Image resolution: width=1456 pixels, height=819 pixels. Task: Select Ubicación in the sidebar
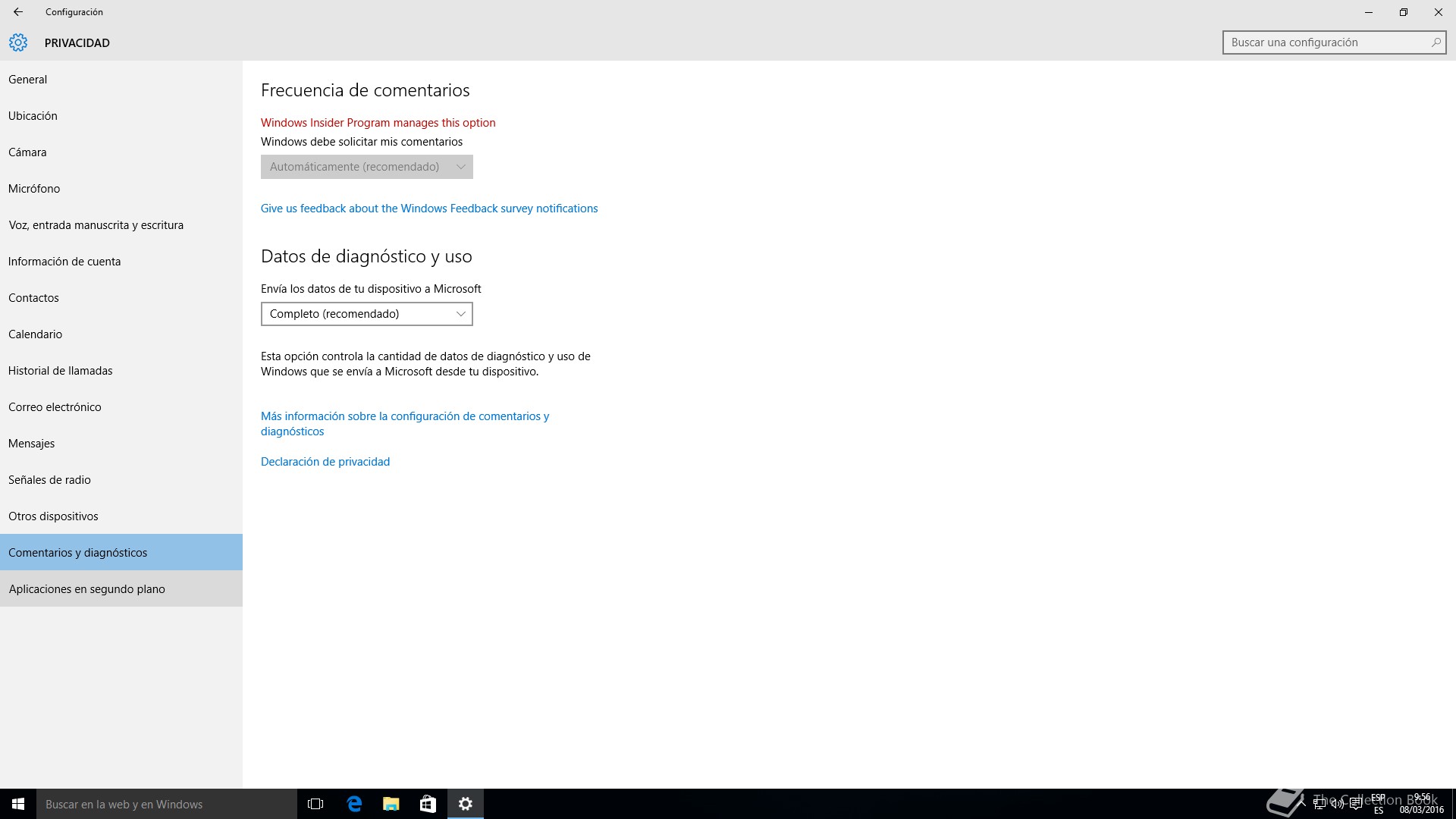(121, 115)
